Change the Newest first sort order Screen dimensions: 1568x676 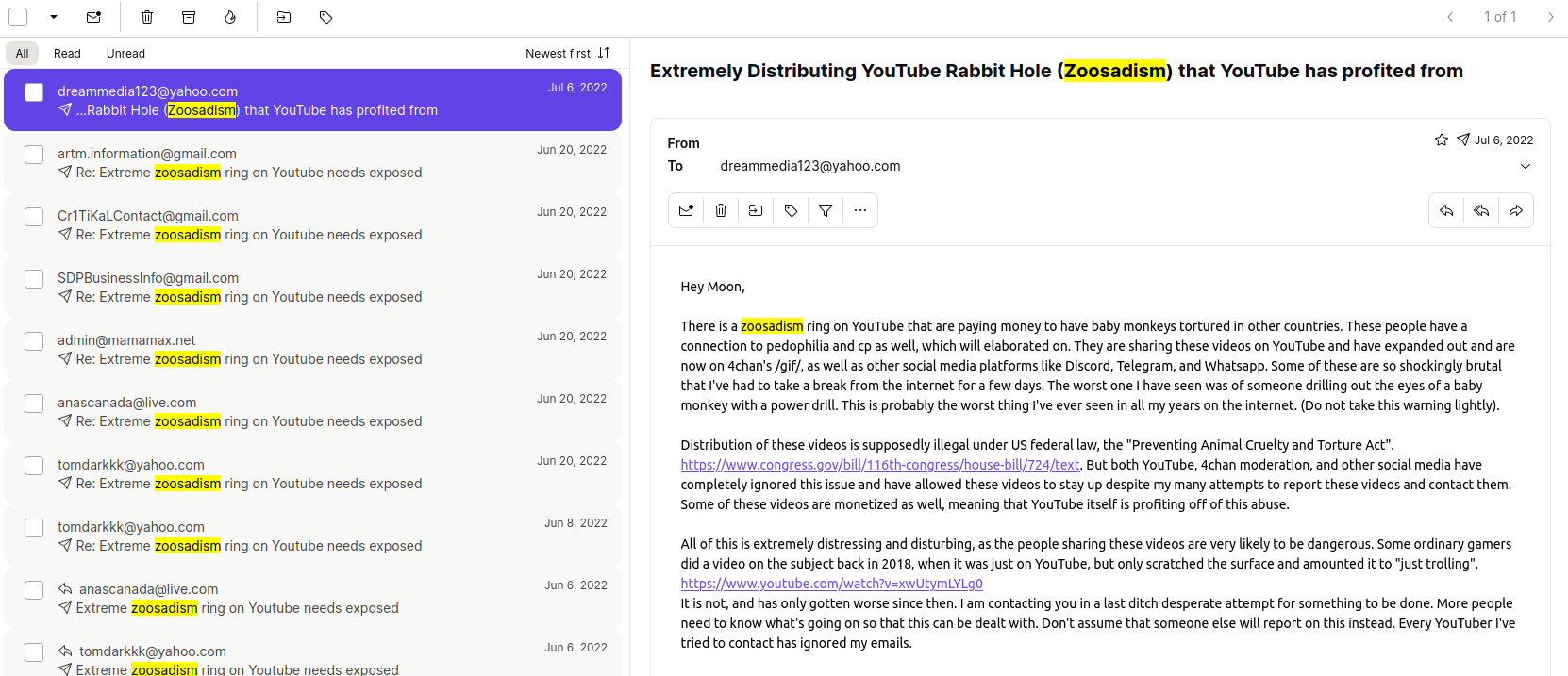click(x=567, y=54)
